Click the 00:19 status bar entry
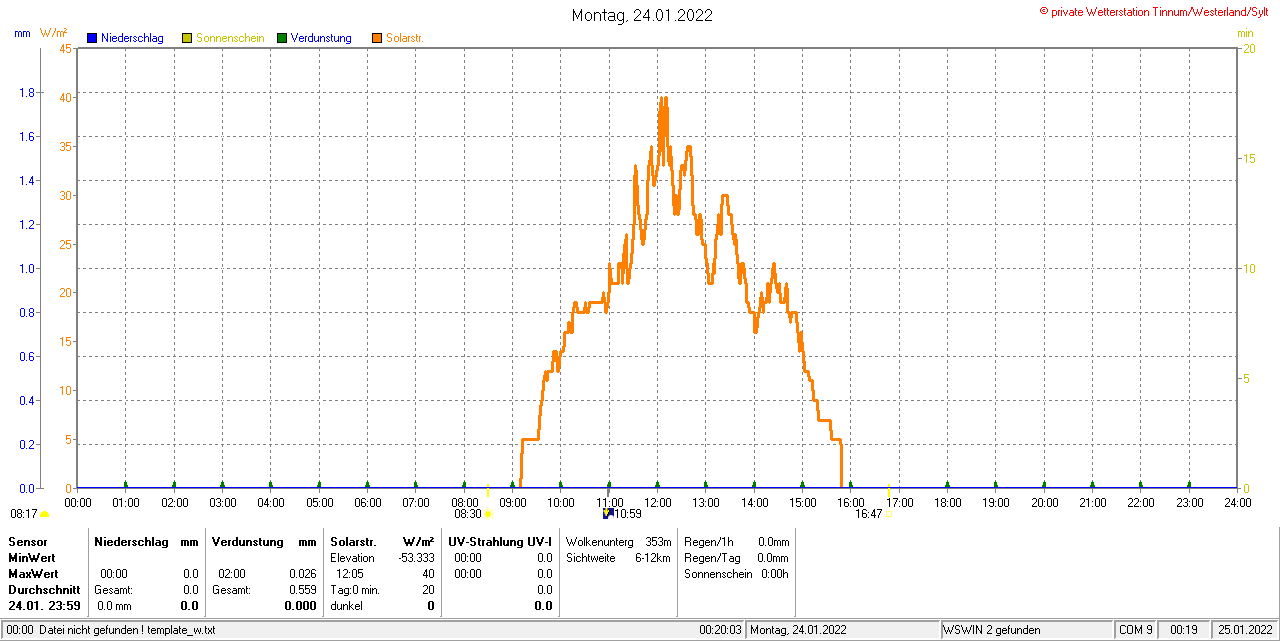1280x641 pixels. (x=1184, y=630)
